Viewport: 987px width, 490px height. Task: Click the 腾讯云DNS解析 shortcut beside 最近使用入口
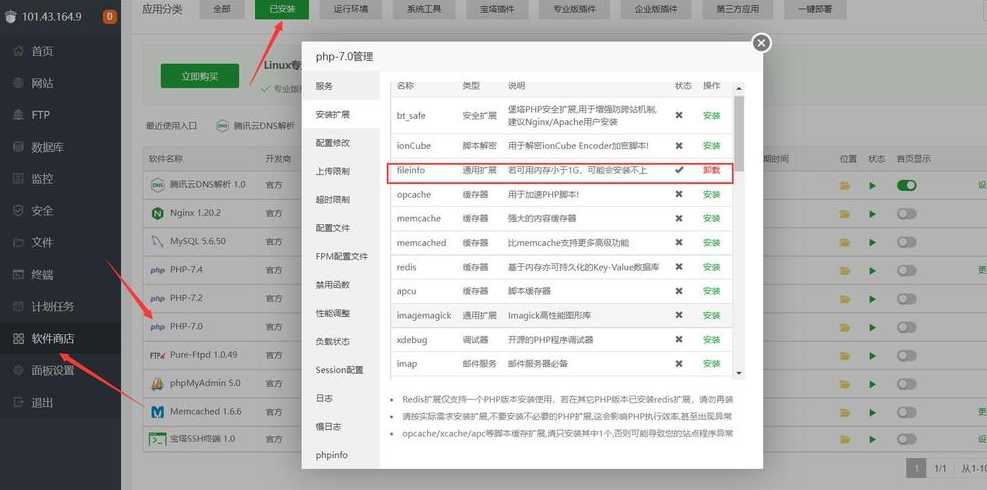[256, 126]
